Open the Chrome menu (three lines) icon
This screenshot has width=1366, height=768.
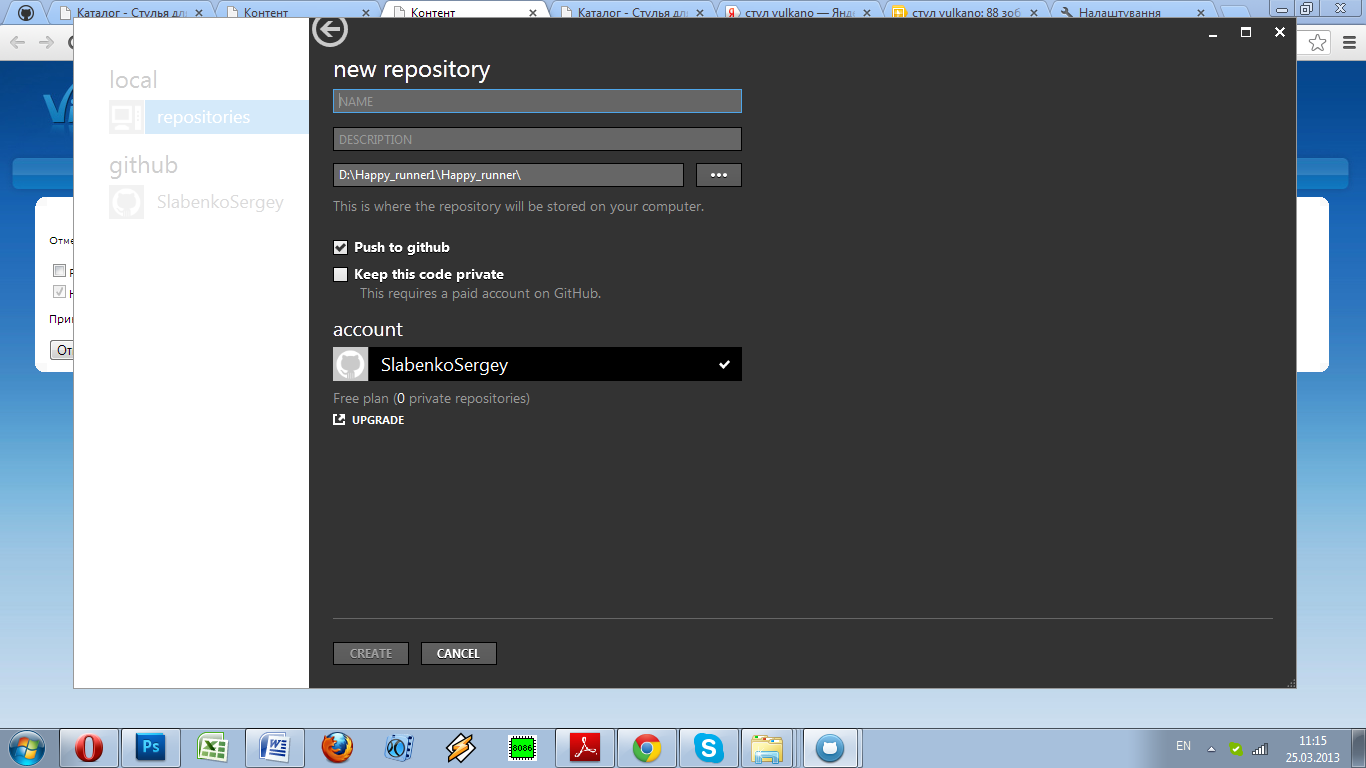point(1349,43)
